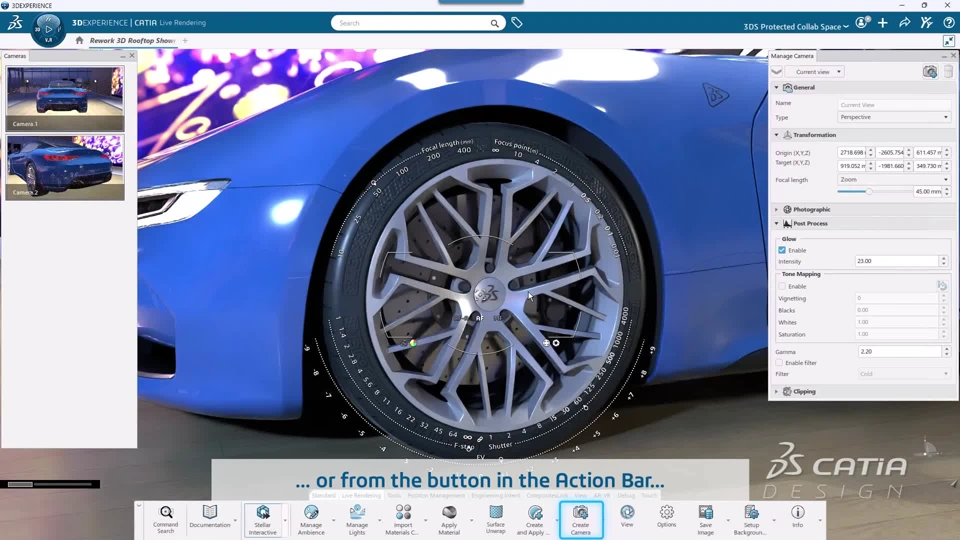The width and height of the screenshot is (960, 540).
Task: Expand the Photographic section
Action: pos(776,209)
